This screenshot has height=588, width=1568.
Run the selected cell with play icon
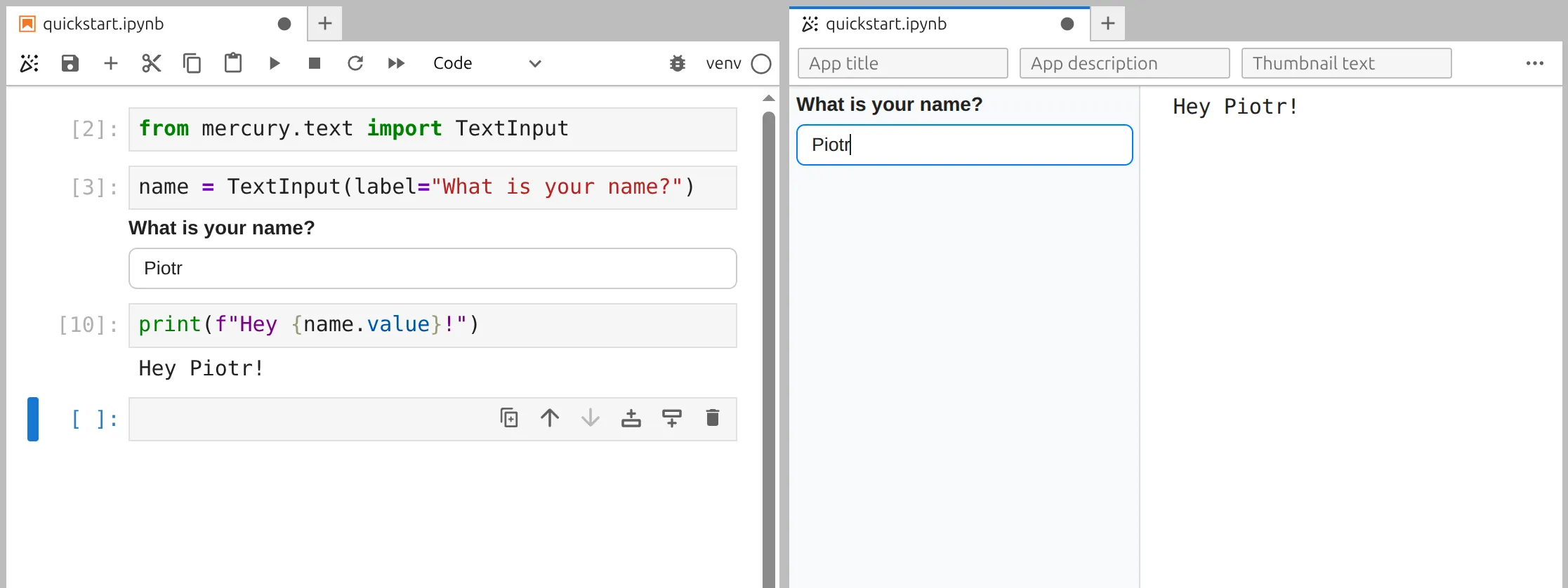tap(274, 63)
